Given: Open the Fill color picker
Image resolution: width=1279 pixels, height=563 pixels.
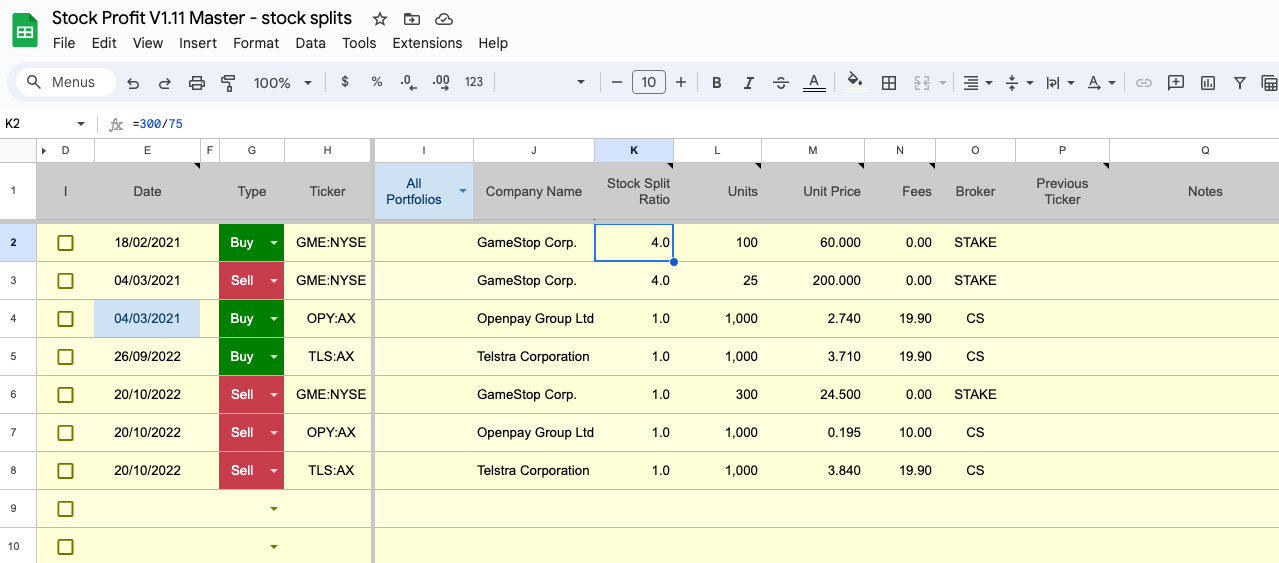Looking at the screenshot, I should (x=854, y=83).
